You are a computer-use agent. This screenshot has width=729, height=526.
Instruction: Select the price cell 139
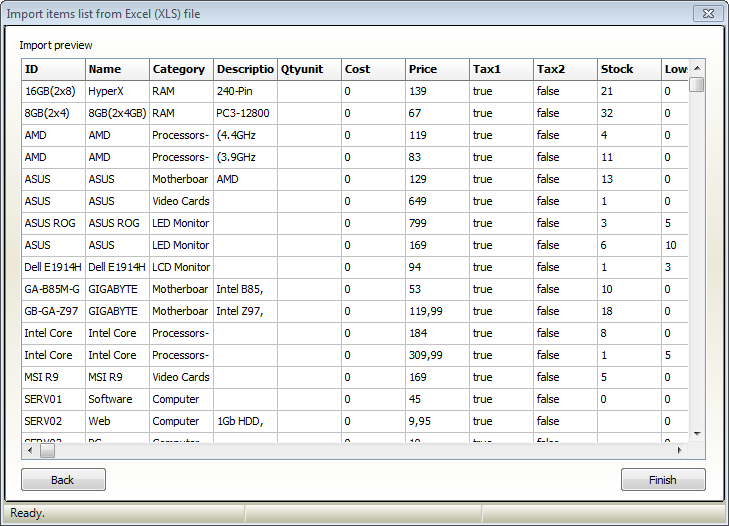click(437, 91)
